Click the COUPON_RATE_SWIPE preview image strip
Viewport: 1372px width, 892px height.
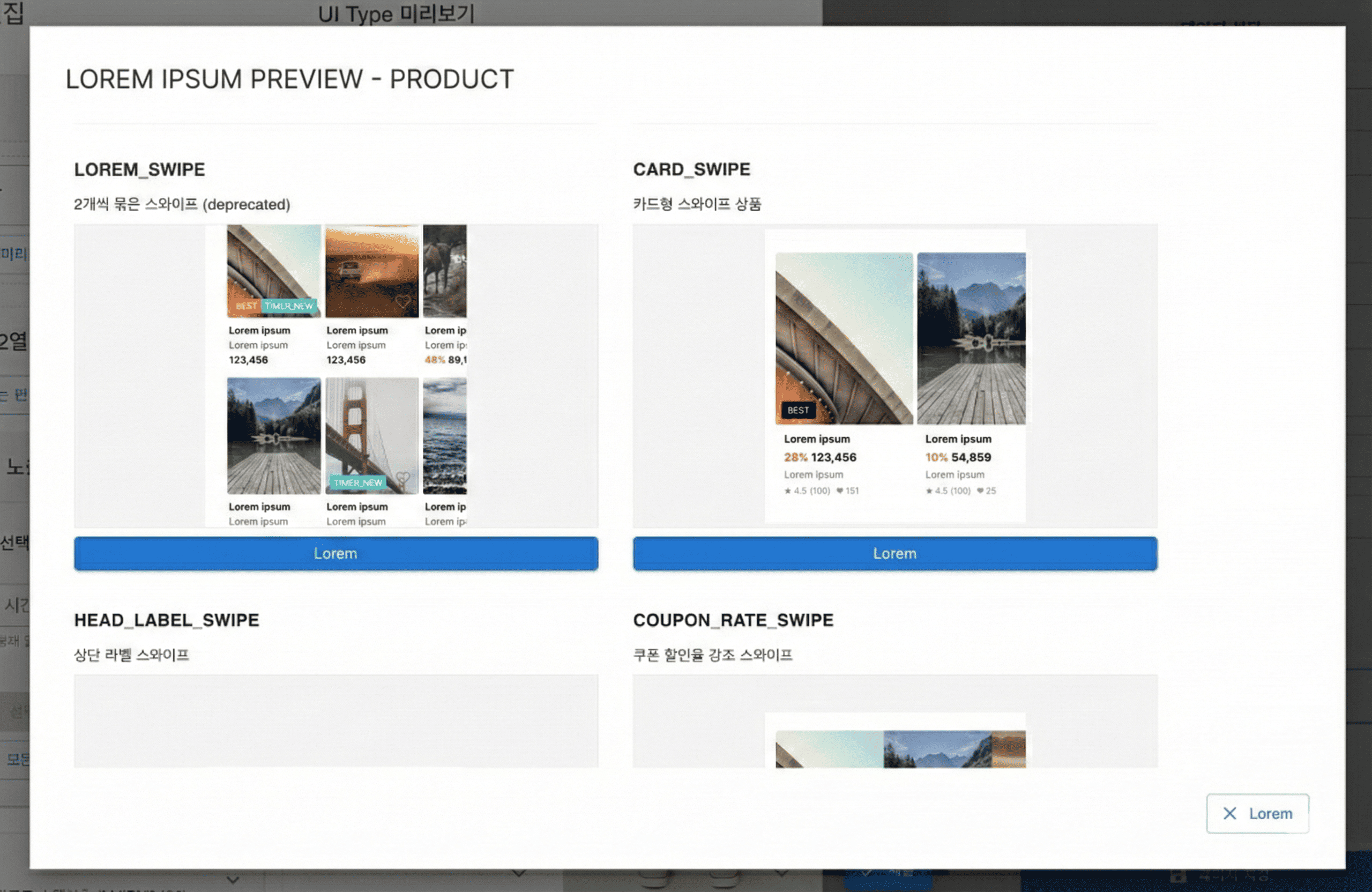tap(900, 749)
